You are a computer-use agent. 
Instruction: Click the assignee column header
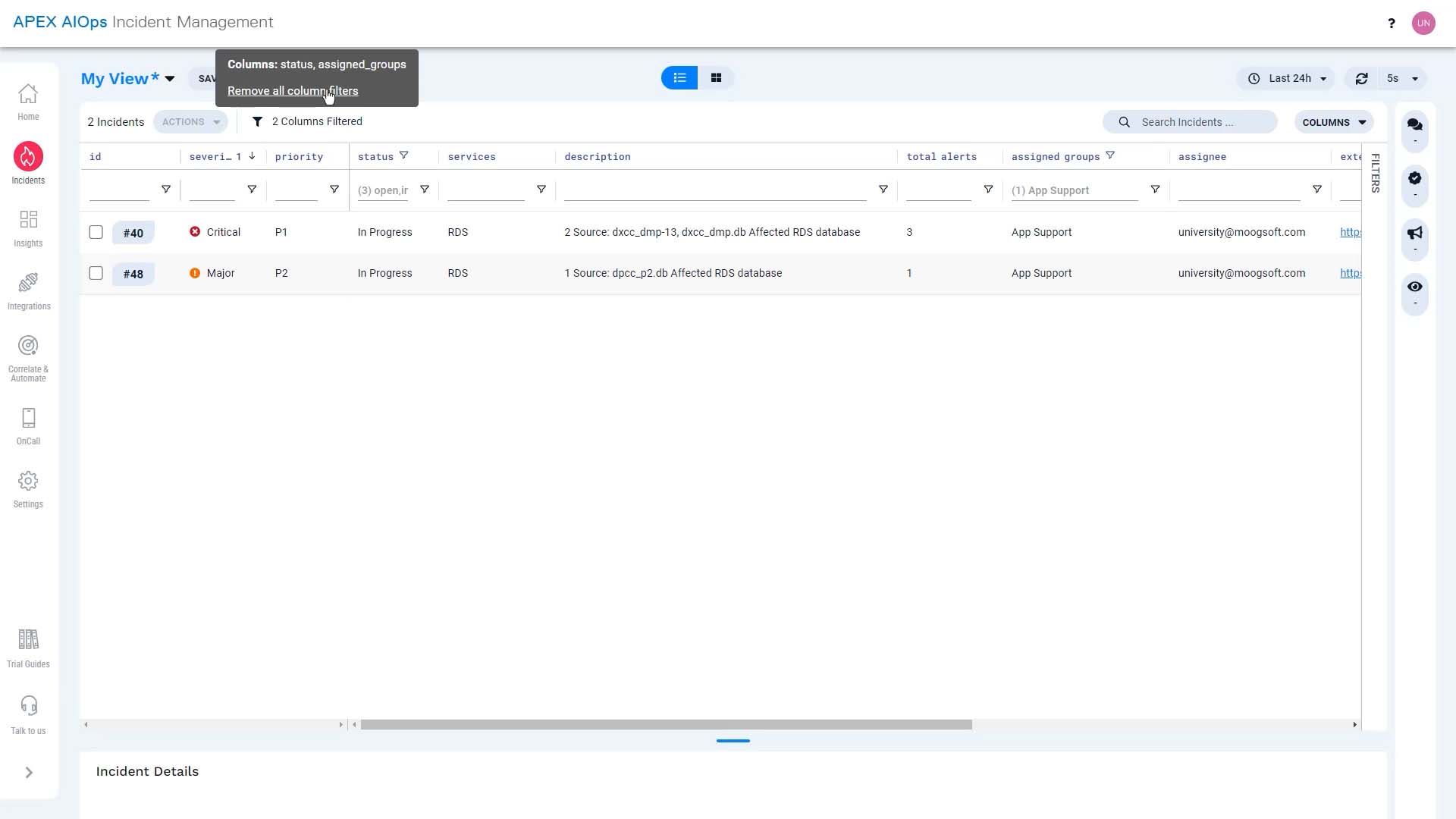(1202, 157)
